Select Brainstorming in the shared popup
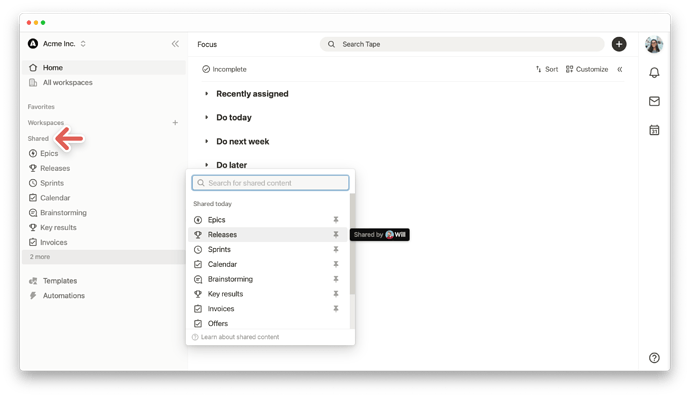This screenshot has width=690, height=396. [268, 279]
